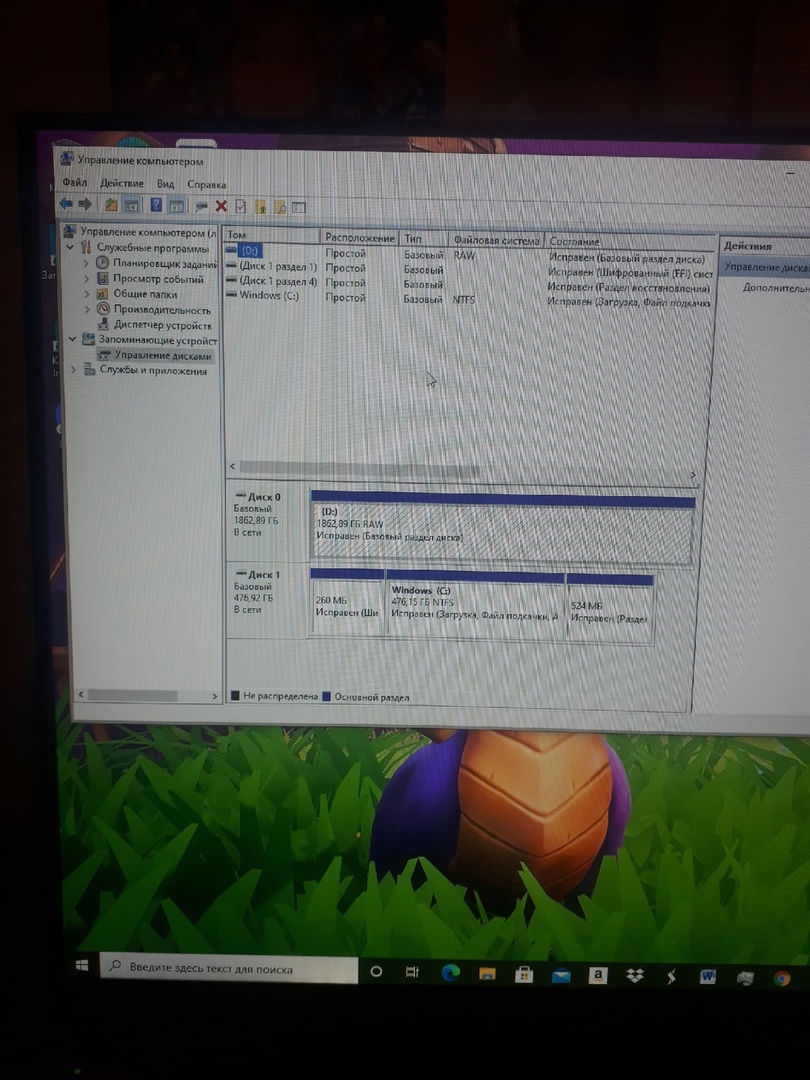The height and width of the screenshot is (1080, 810).
Task: Launch Google Chrome from the taskbar
Action: [782, 979]
